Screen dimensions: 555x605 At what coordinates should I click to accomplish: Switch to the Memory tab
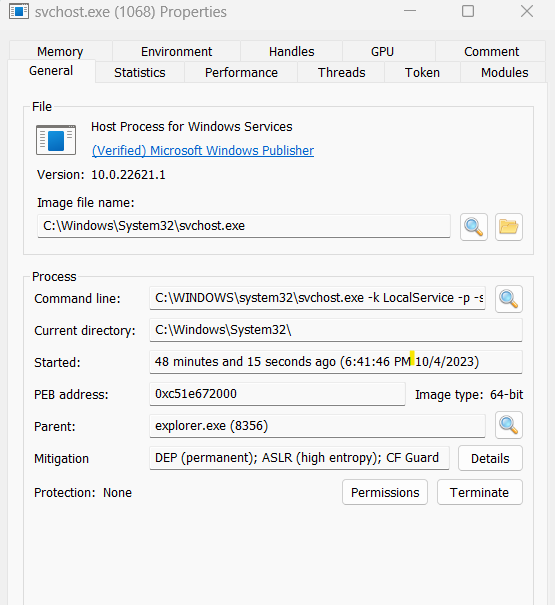pos(60,51)
